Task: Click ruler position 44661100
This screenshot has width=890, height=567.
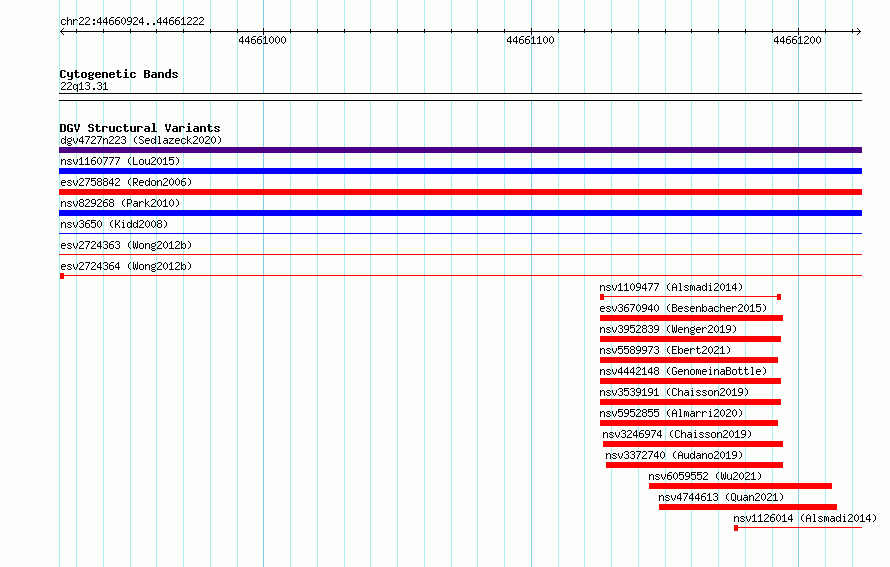Action: 530,40
